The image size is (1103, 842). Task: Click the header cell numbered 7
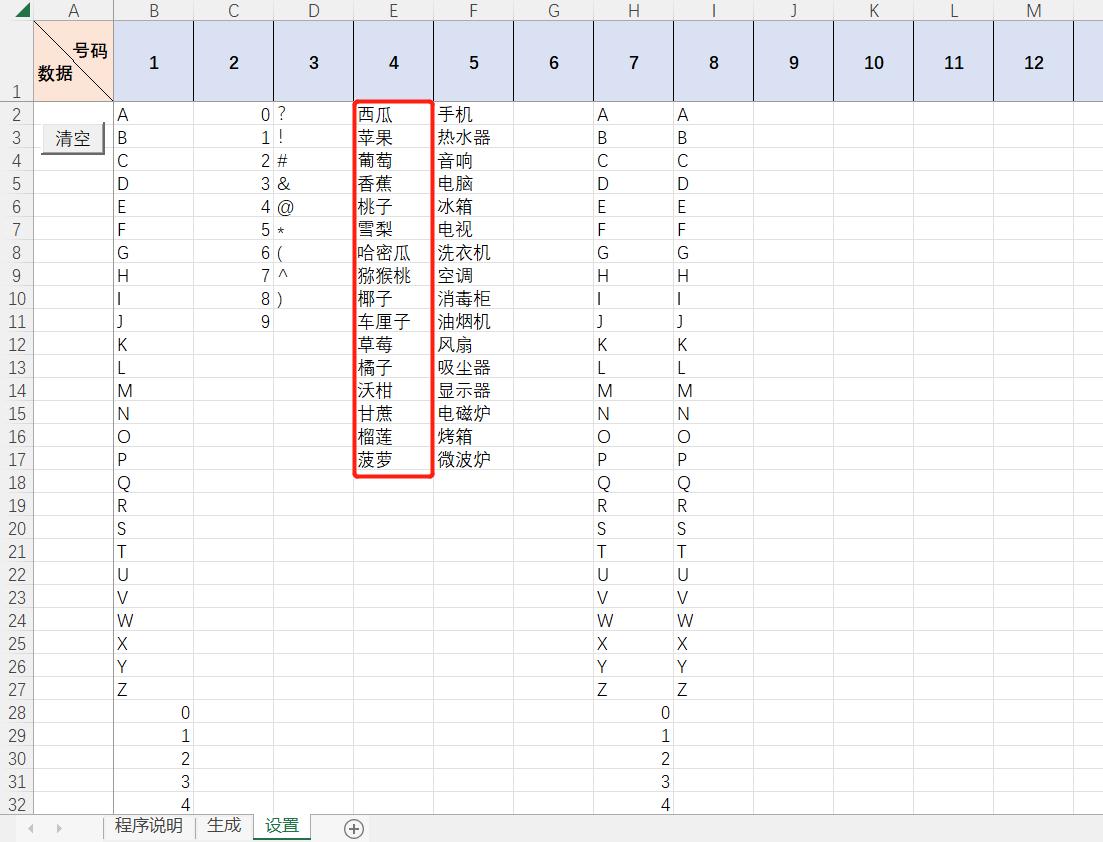(x=633, y=62)
